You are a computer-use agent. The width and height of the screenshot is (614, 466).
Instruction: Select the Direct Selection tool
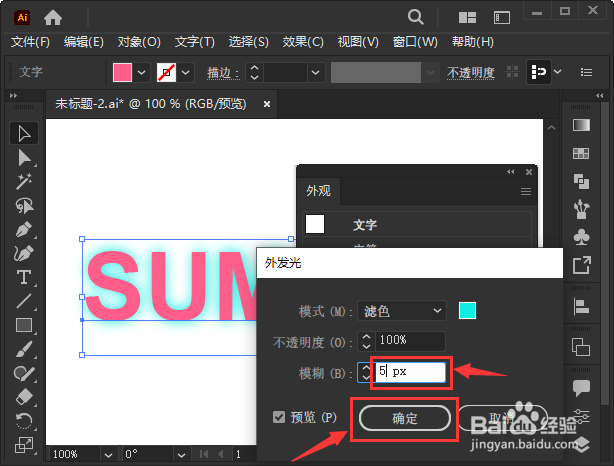click(24, 158)
